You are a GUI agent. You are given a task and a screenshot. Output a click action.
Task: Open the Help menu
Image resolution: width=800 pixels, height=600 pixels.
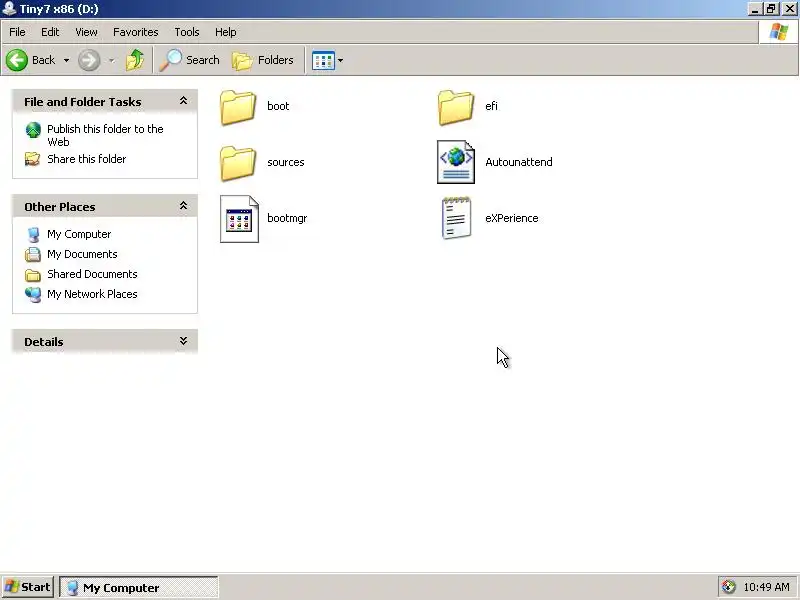(x=226, y=32)
